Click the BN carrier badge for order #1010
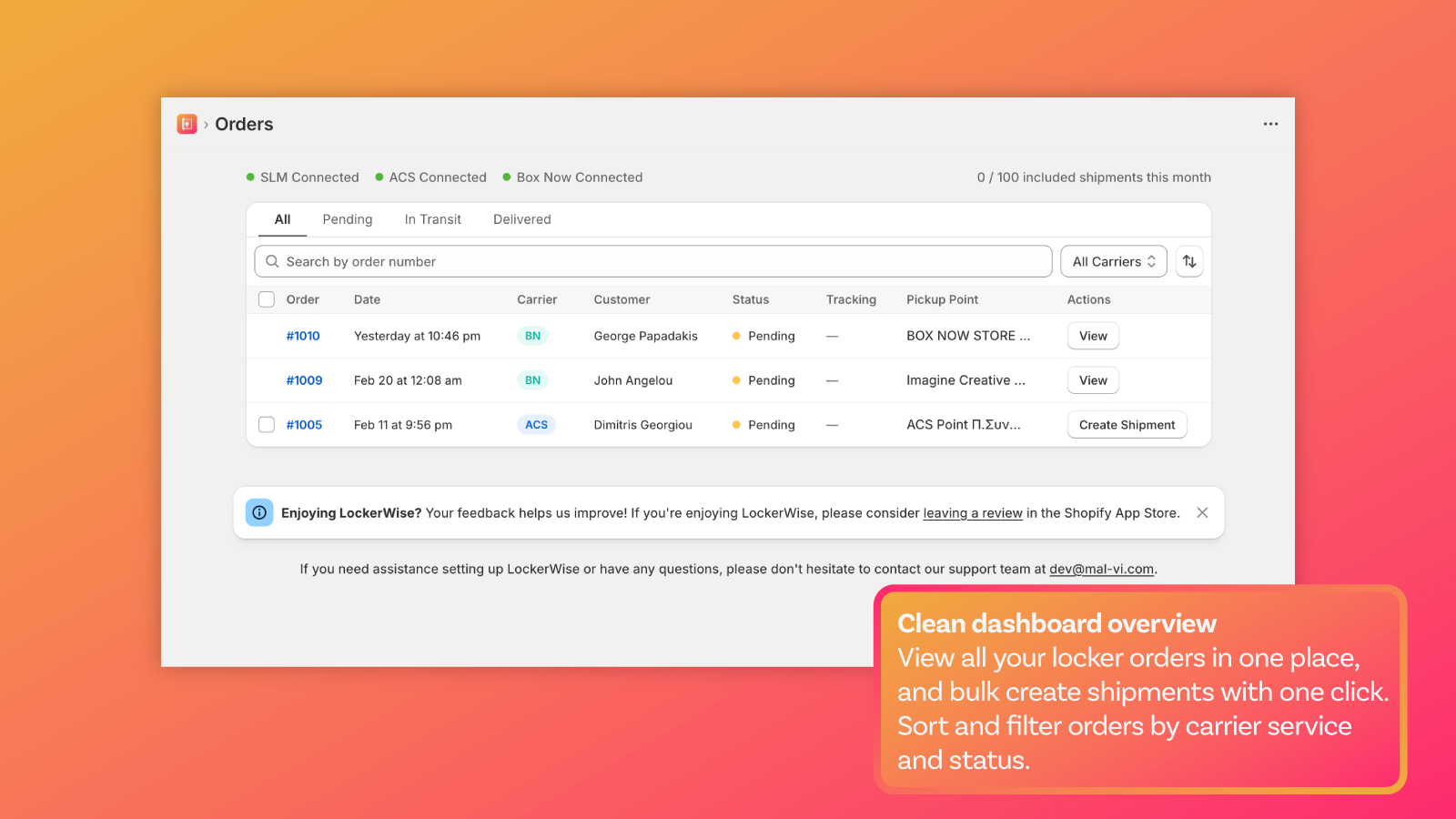This screenshot has width=1456, height=819. (532, 336)
